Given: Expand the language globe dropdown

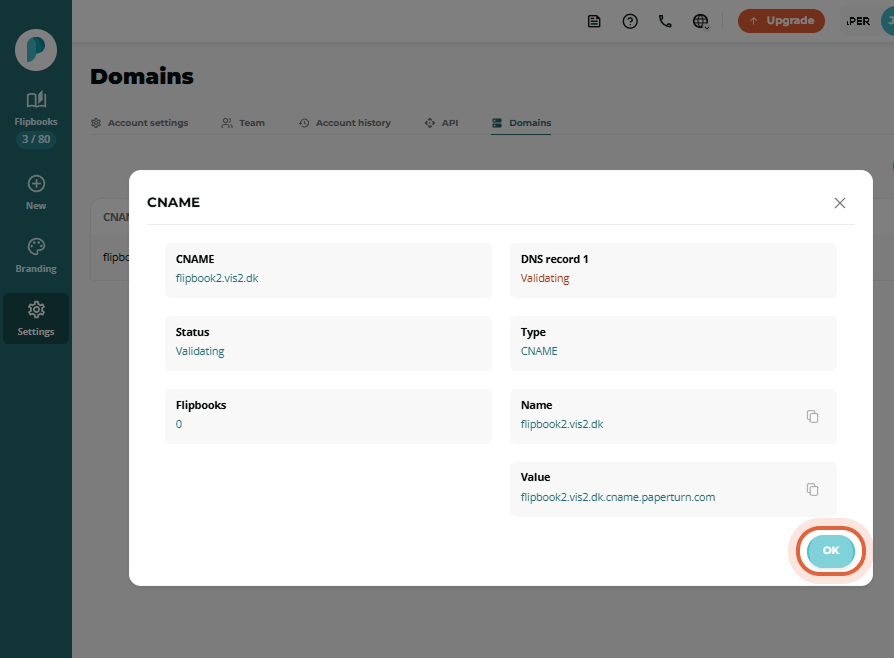Looking at the screenshot, I should 701,20.
